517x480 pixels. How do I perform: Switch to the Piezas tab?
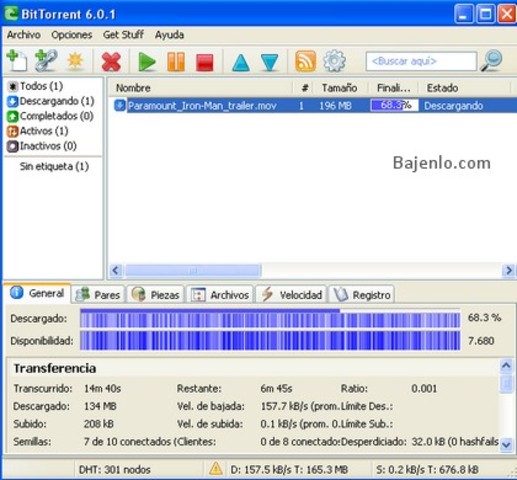pyautogui.click(x=156, y=295)
